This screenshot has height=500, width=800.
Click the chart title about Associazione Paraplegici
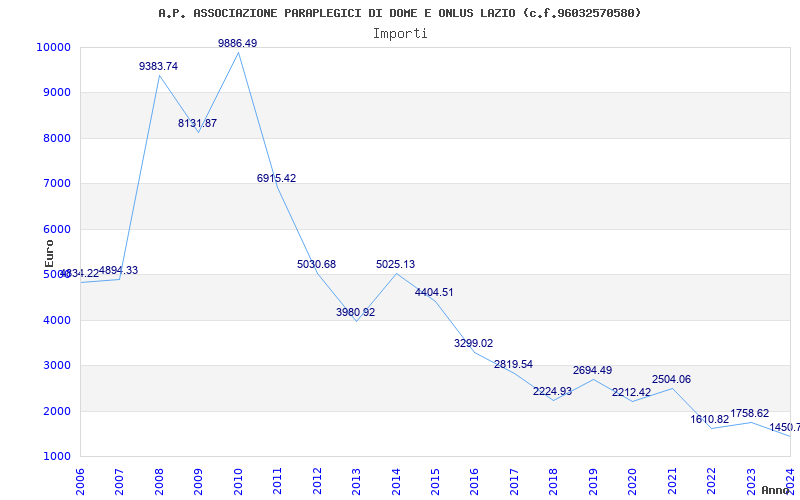click(399, 13)
